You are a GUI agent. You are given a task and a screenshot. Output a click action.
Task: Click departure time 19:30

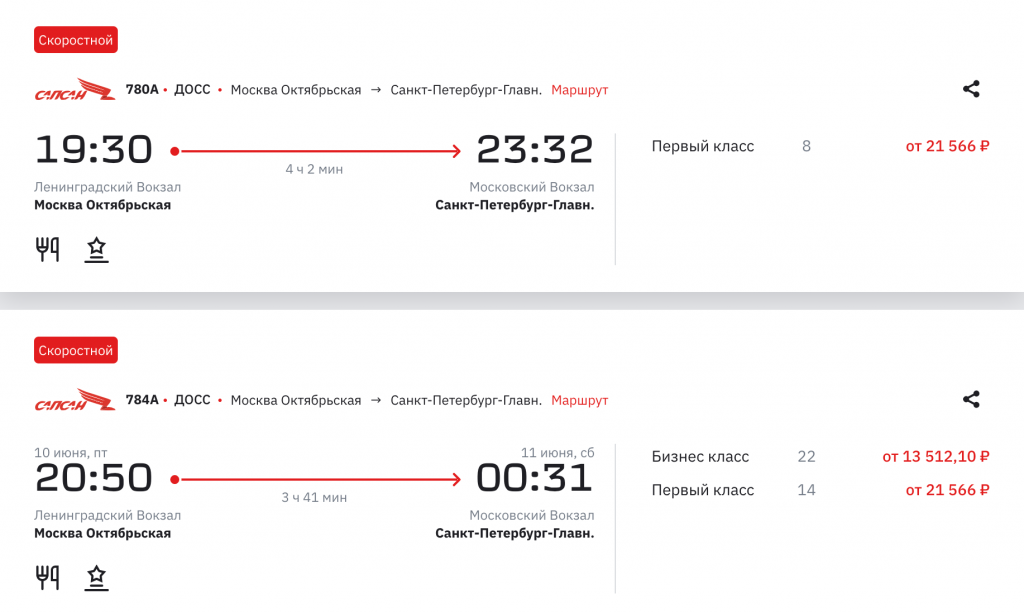94,149
